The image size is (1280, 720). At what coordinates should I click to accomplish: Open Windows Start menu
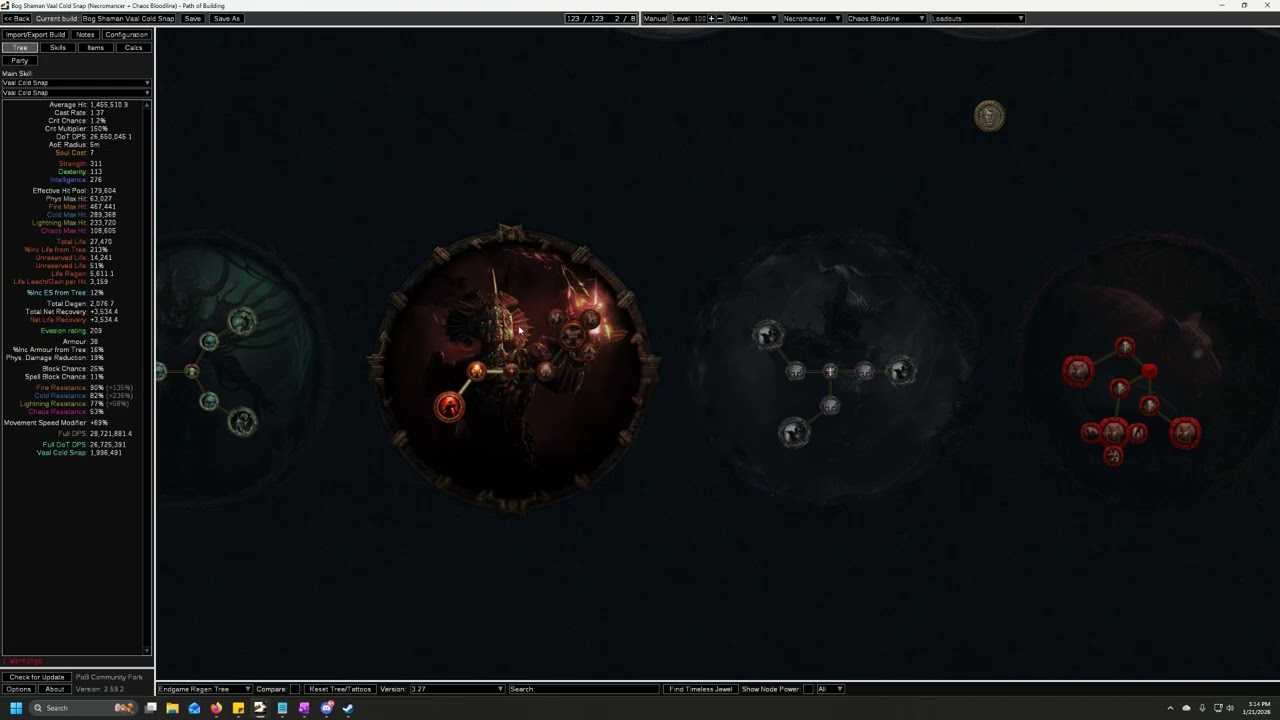(16, 708)
